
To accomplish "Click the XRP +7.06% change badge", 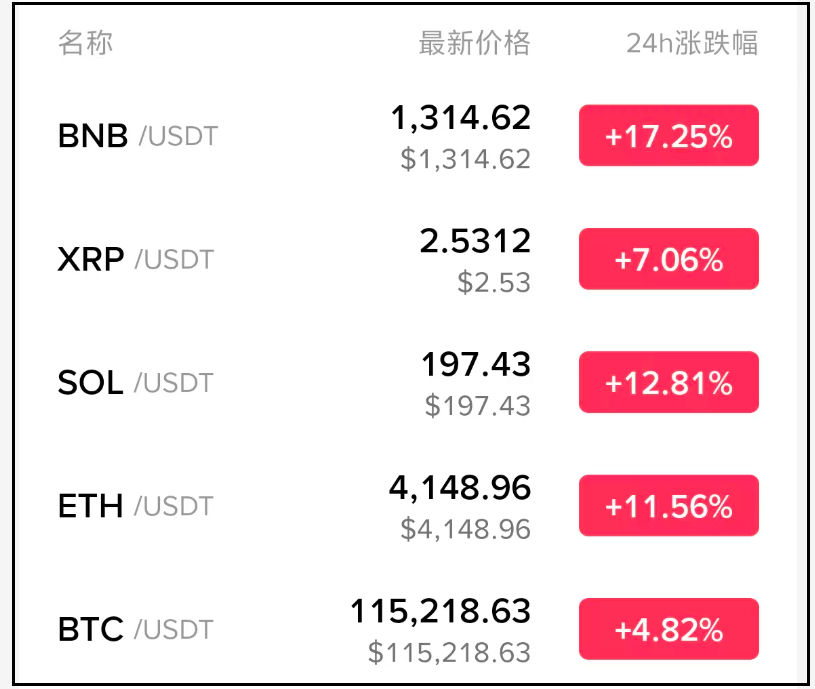I will coord(668,260).
